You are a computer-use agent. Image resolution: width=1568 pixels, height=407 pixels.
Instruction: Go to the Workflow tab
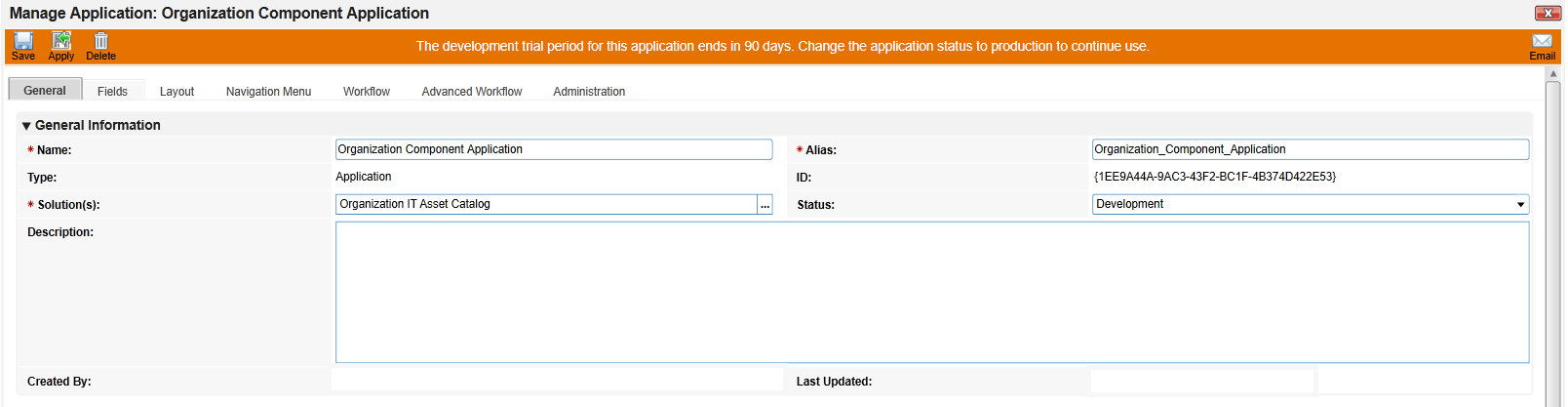pyautogui.click(x=367, y=92)
